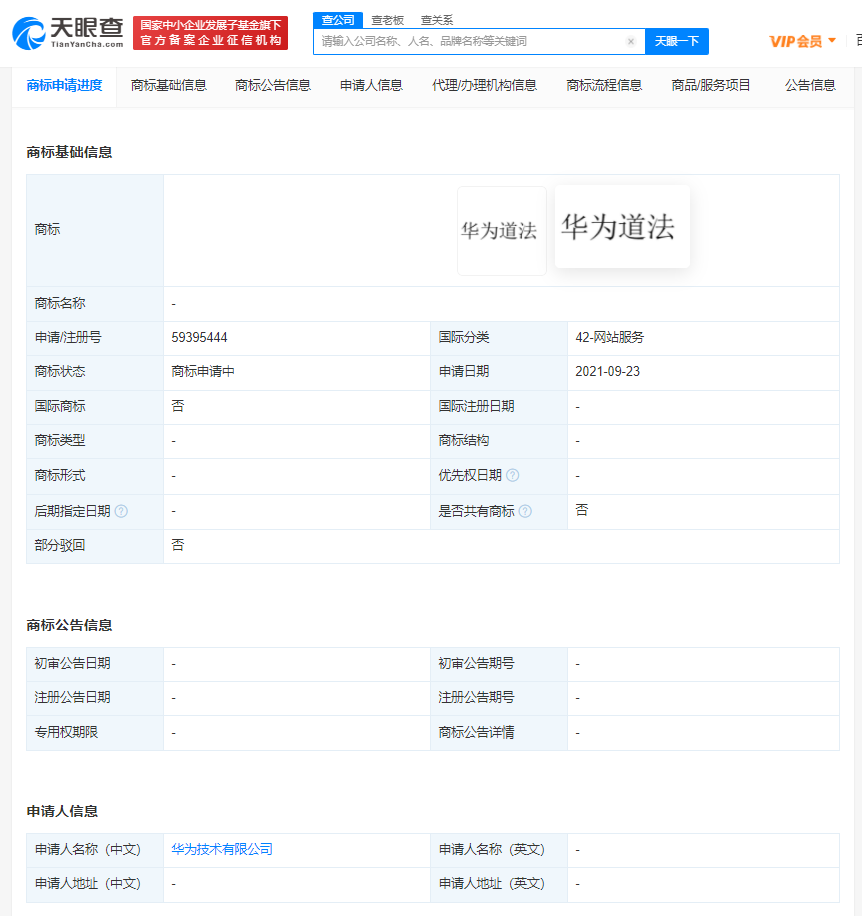Click the small 华为道法 trademark thumbnail
This screenshot has height=916, width=862.
pyautogui.click(x=501, y=231)
